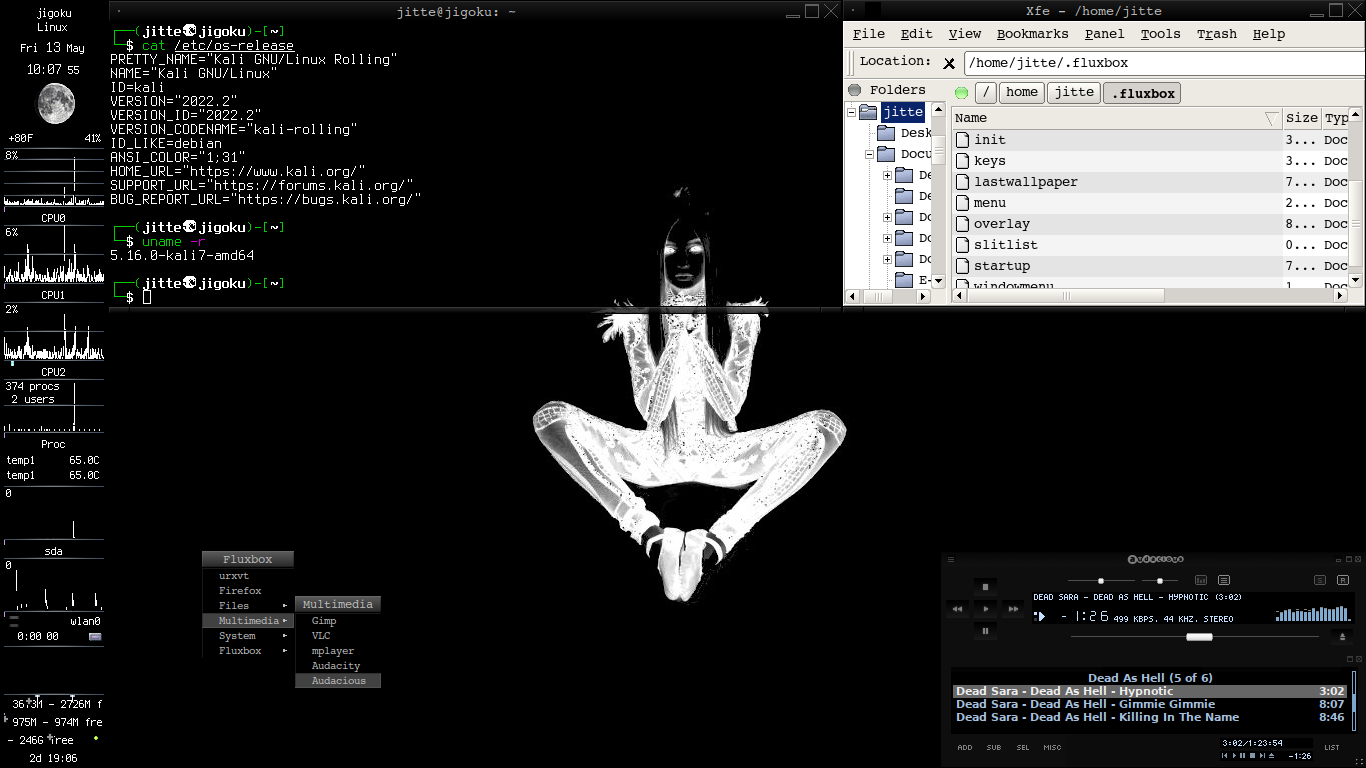The image size is (1366, 768).
Task: Click SUB in the playlist footer
Action: coord(994,747)
